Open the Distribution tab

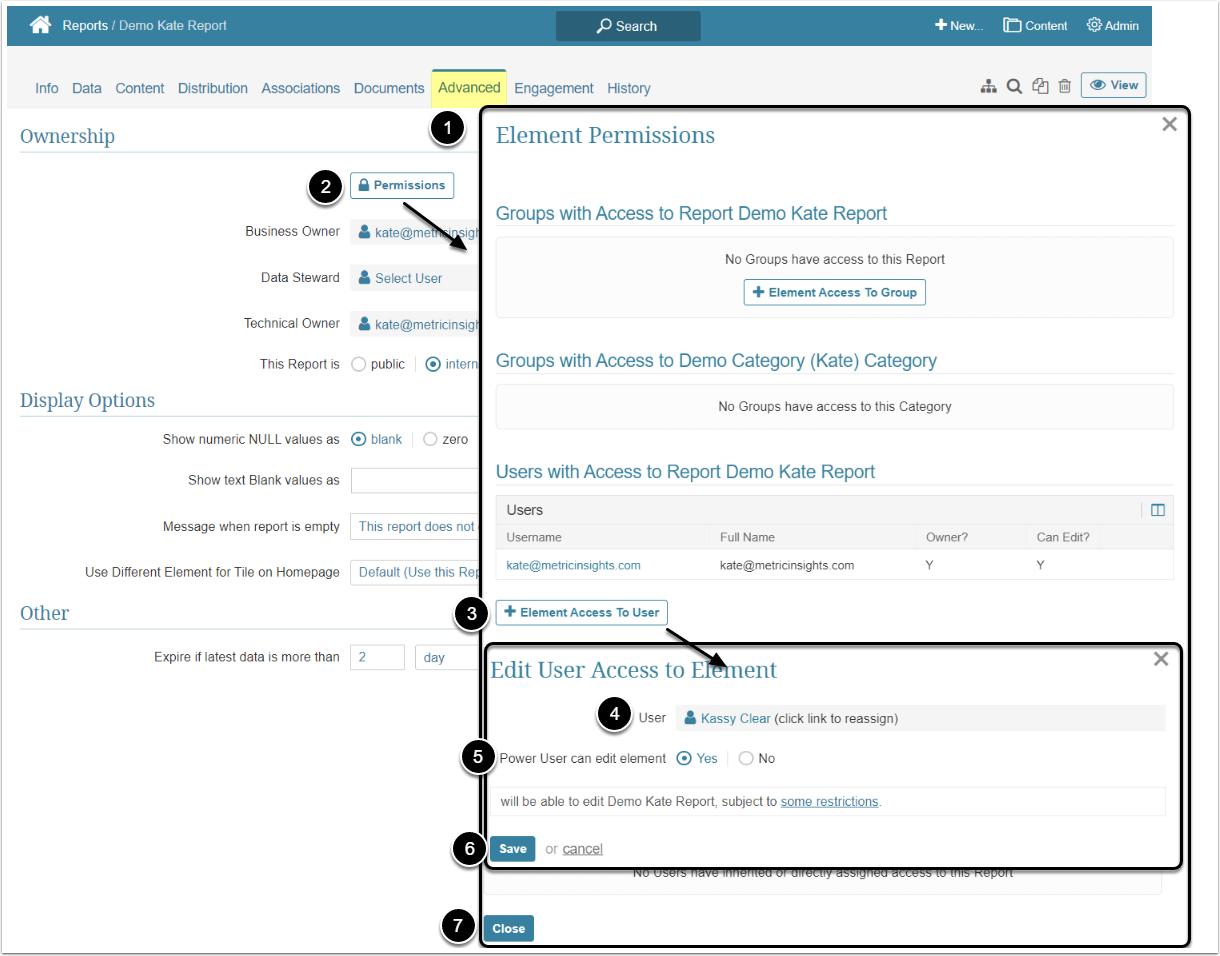(x=213, y=88)
